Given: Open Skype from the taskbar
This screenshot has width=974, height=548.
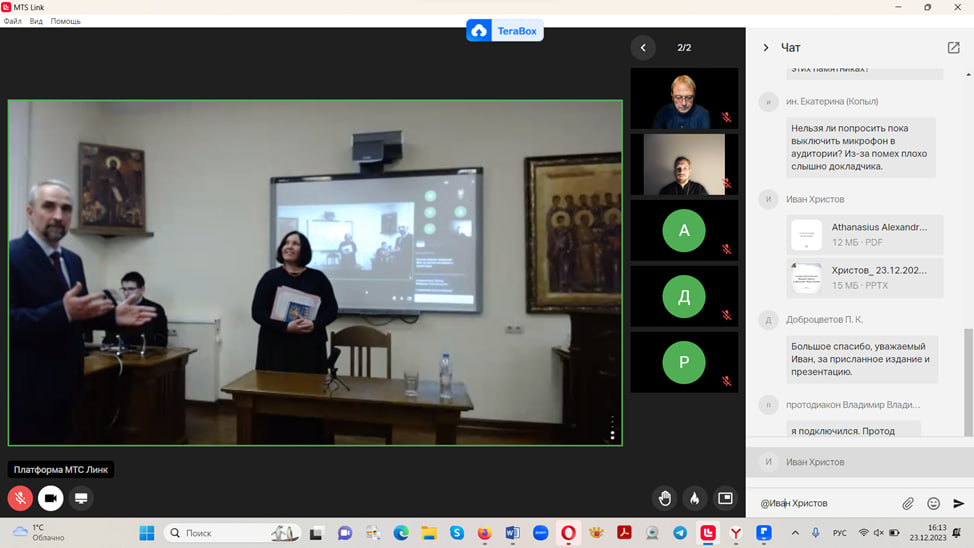Looking at the screenshot, I should tap(457, 533).
